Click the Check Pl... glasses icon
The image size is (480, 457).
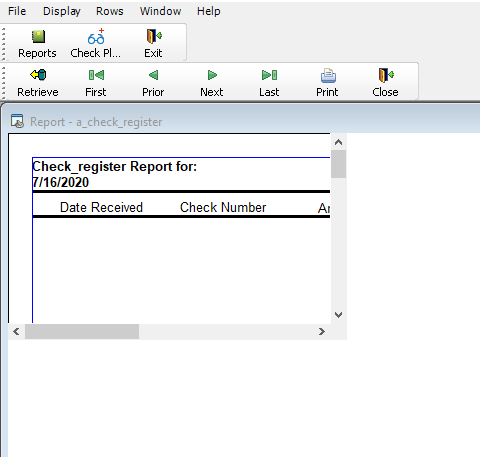click(x=96, y=37)
